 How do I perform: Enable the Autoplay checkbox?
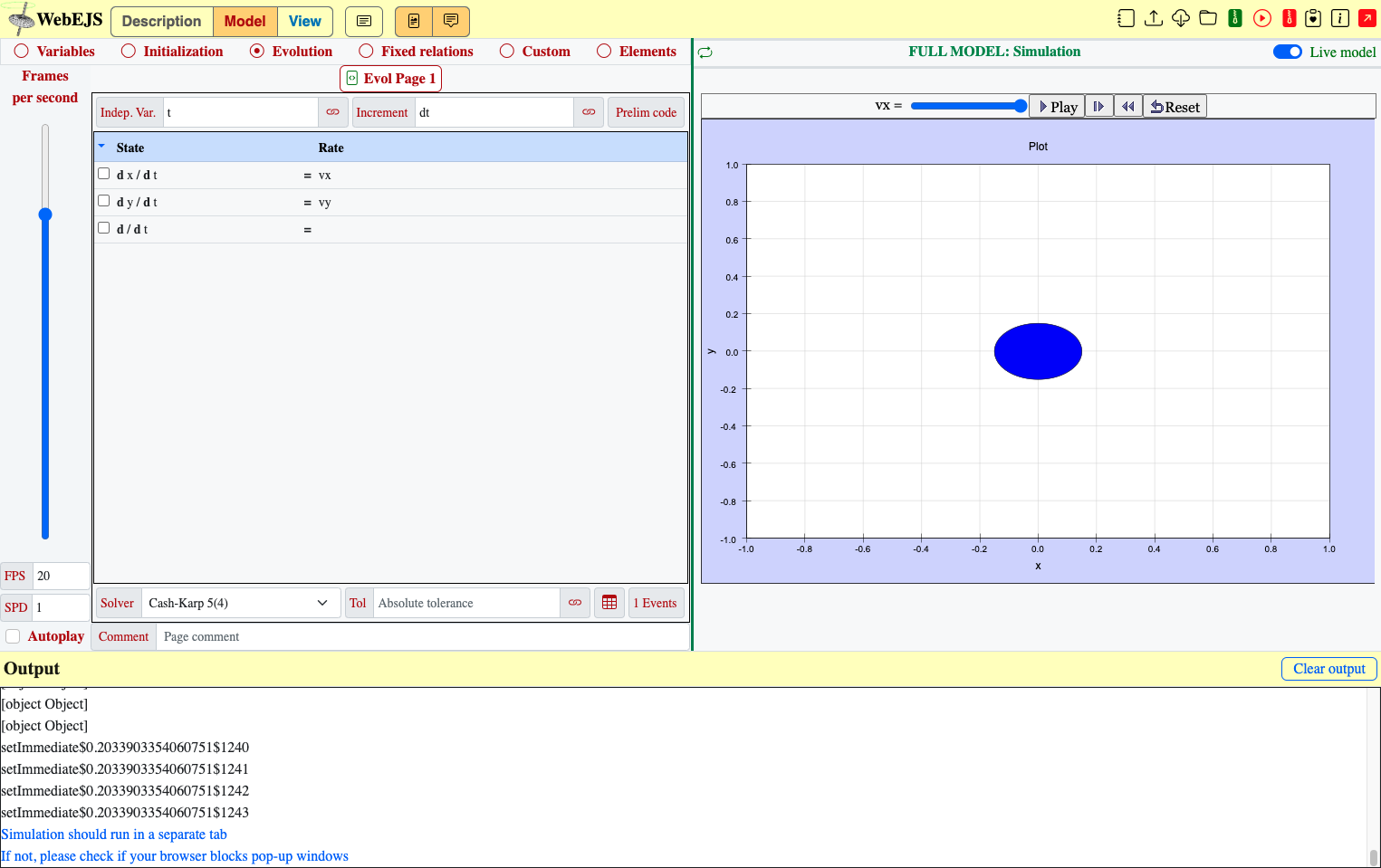click(14, 636)
